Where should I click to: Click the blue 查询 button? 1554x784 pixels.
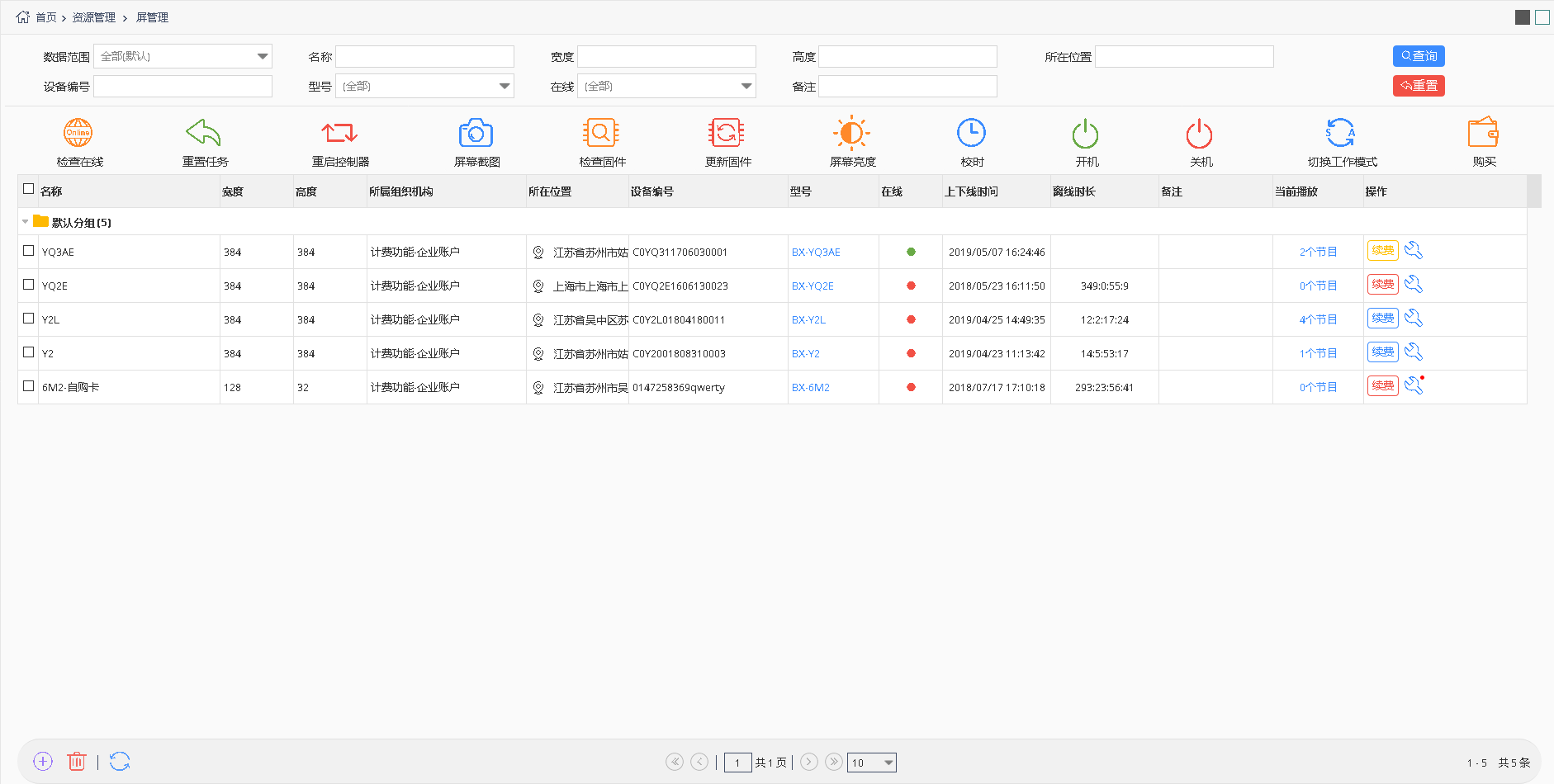click(1419, 56)
